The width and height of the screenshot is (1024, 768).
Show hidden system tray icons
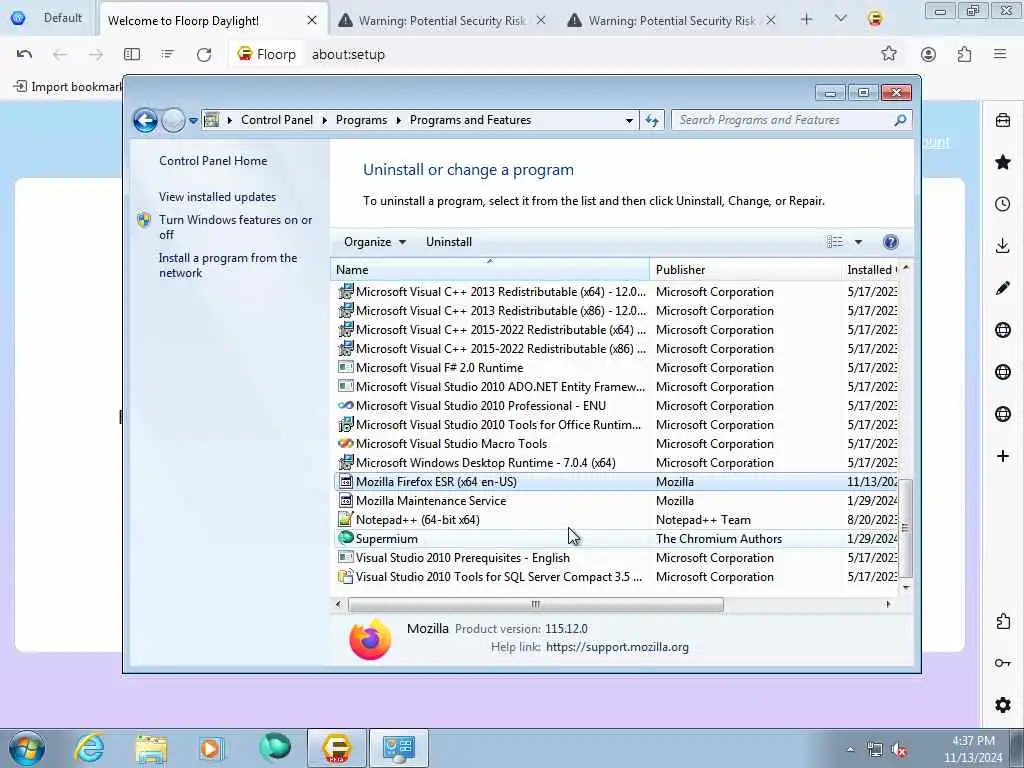[x=850, y=750]
